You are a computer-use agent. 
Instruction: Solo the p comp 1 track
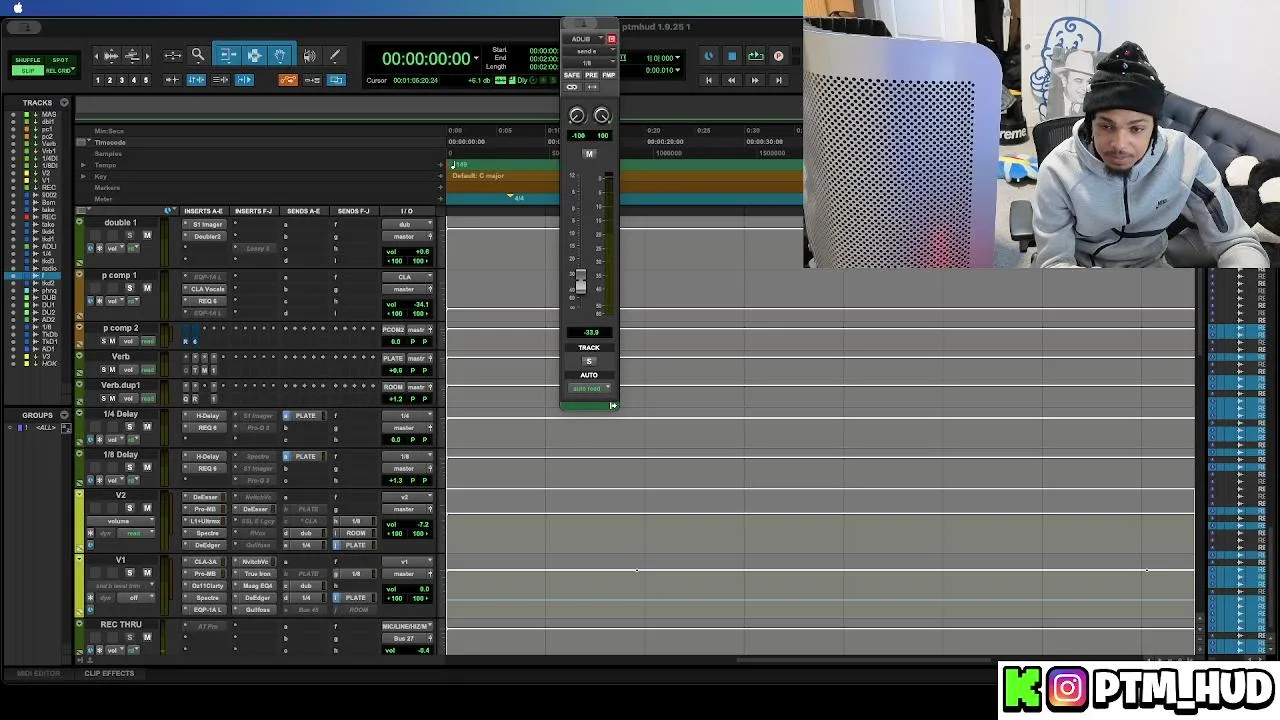[129, 288]
